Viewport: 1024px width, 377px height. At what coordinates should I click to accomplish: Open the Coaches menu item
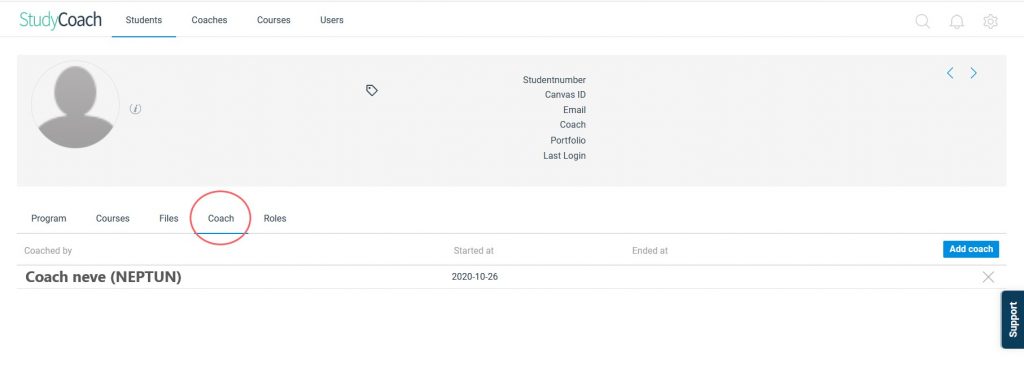(209, 20)
